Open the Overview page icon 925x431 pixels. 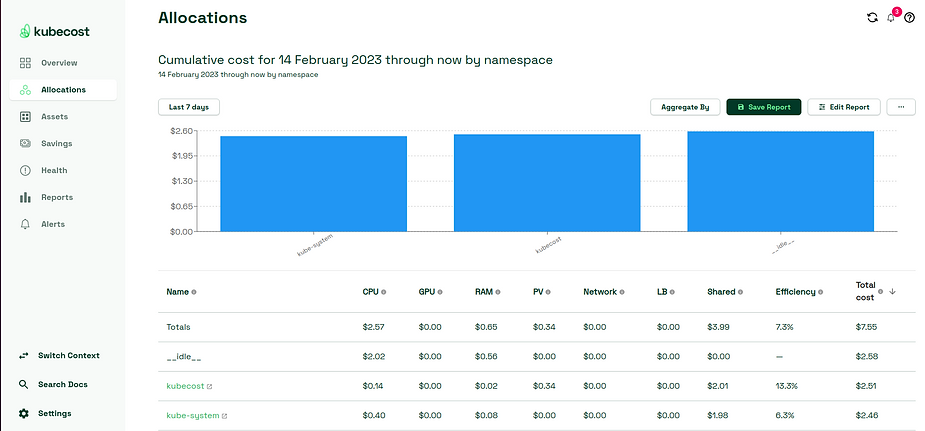coord(25,63)
